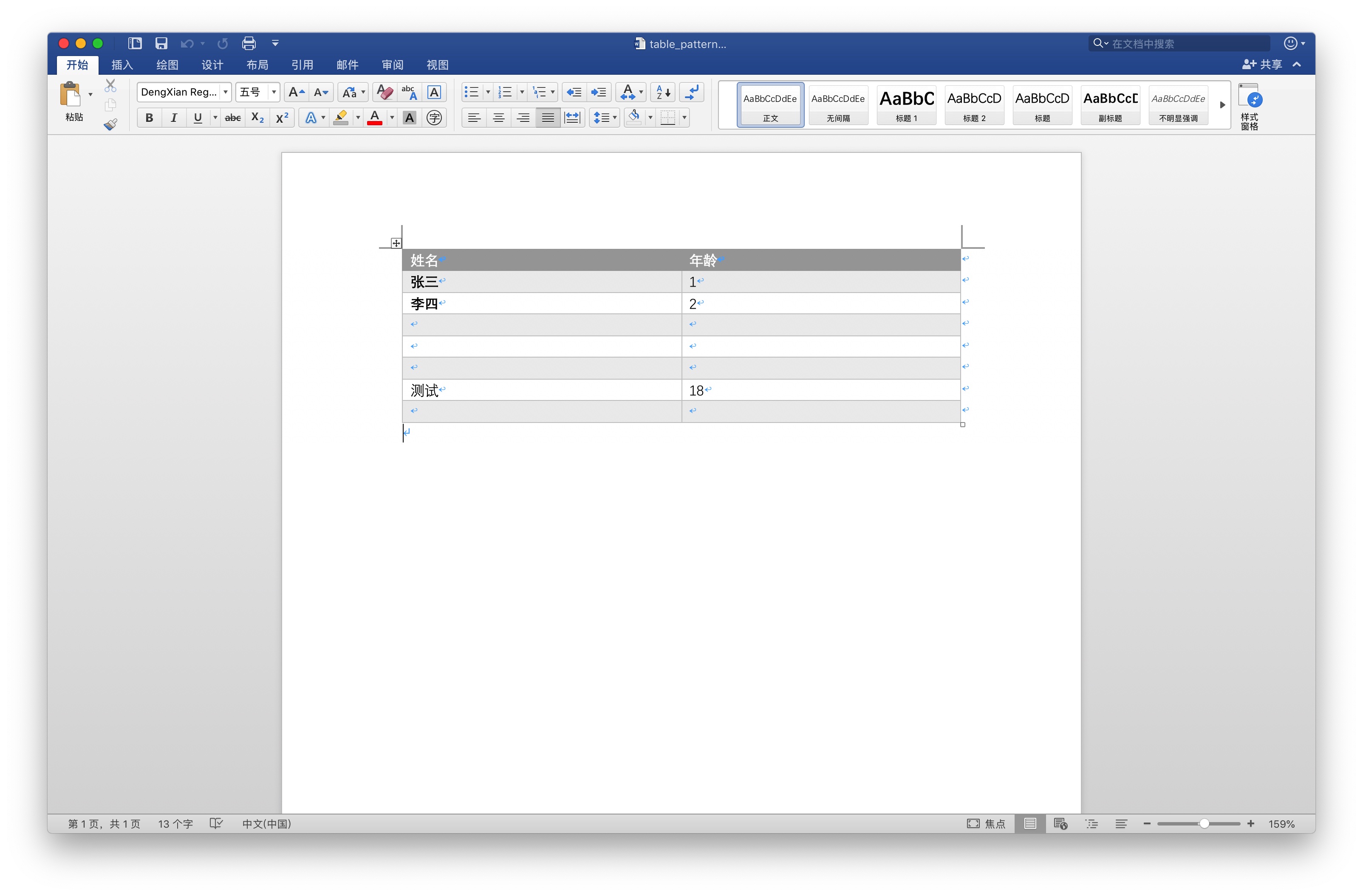Switch to the 布局 tab
Viewport: 1363px width, 896px height.
tap(257, 65)
